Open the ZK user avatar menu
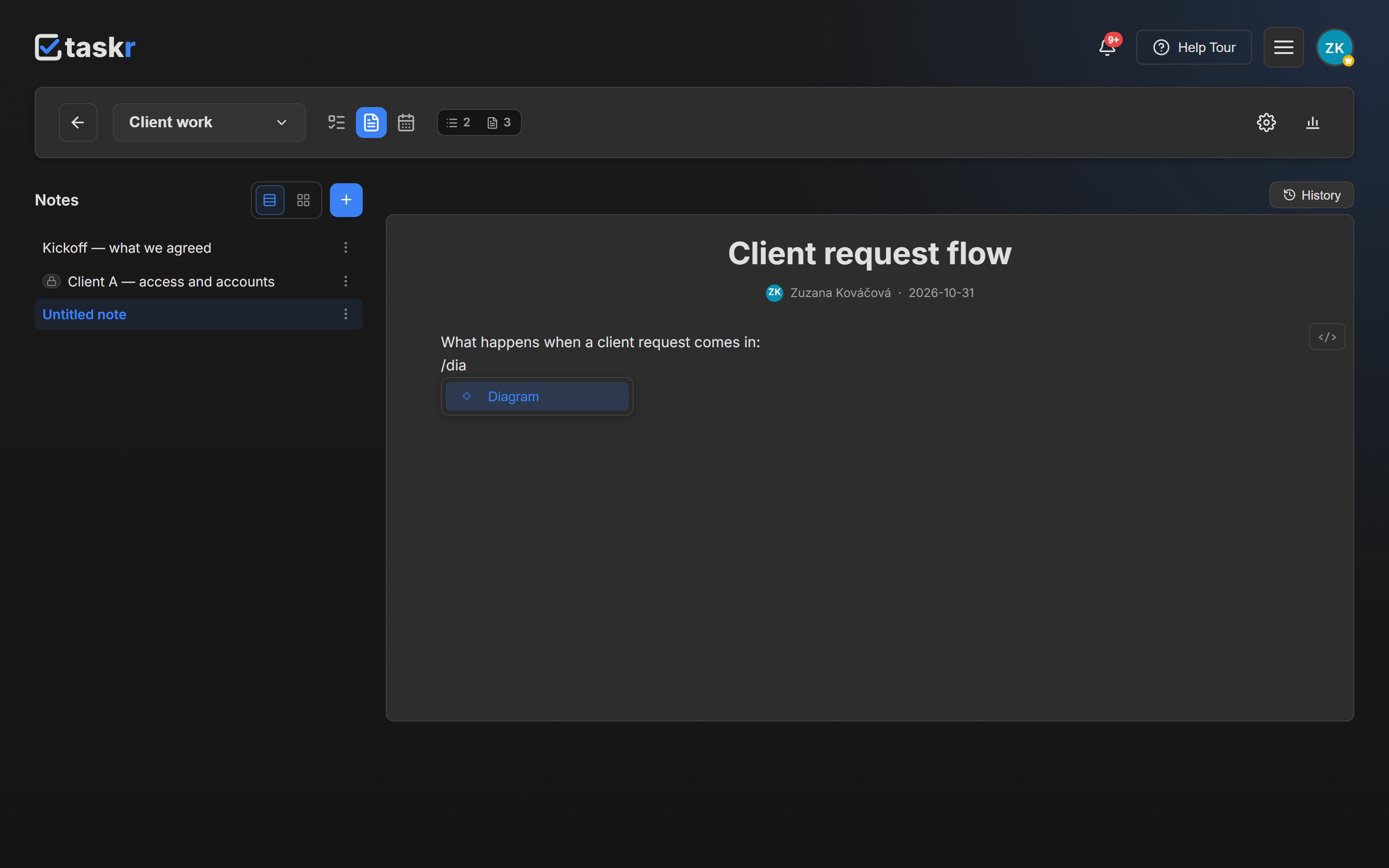 [x=1335, y=47]
